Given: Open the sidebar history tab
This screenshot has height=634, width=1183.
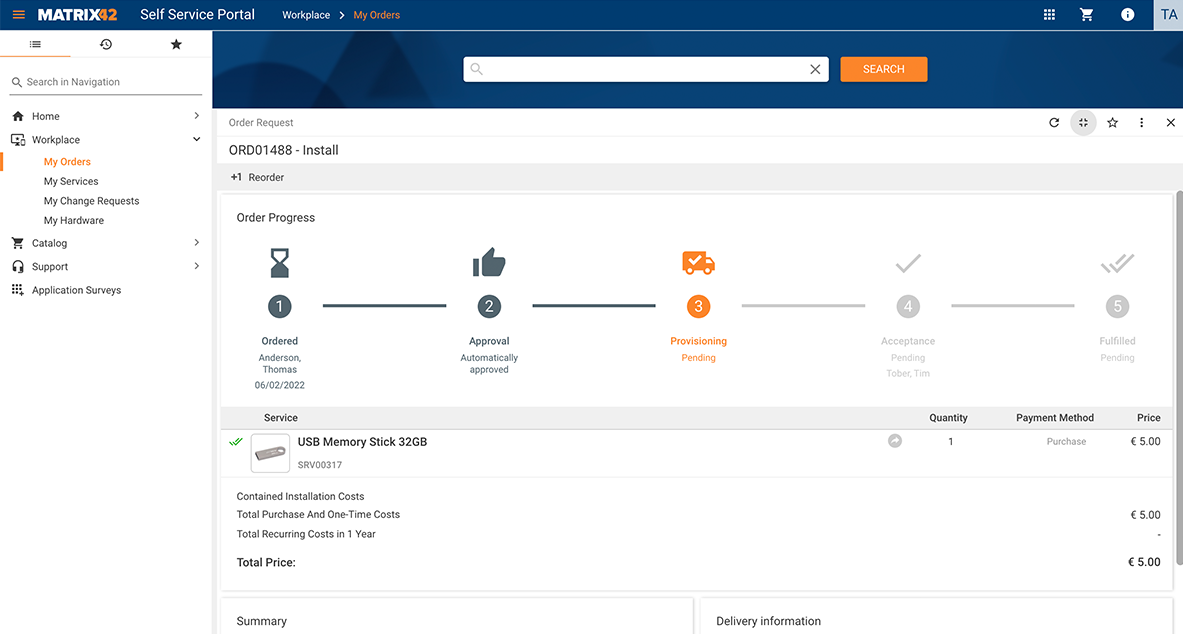Looking at the screenshot, I should click(105, 44).
